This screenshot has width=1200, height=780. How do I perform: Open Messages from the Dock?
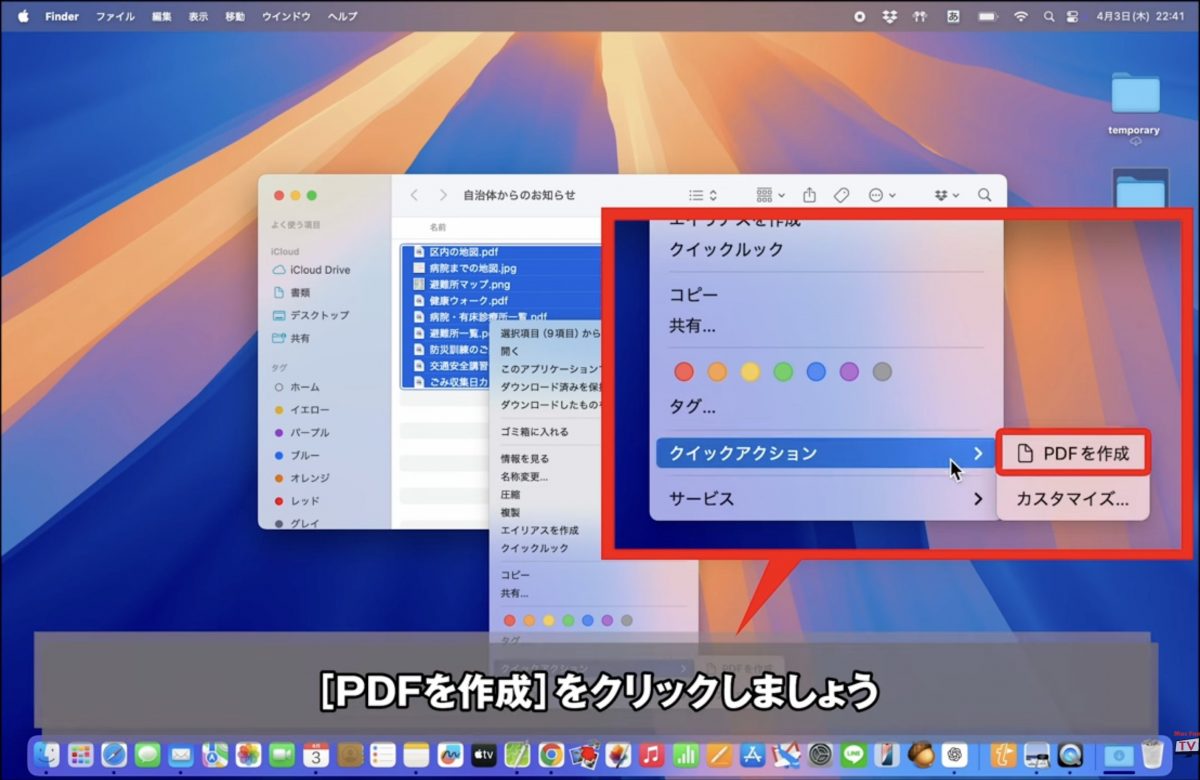[148, 755]
